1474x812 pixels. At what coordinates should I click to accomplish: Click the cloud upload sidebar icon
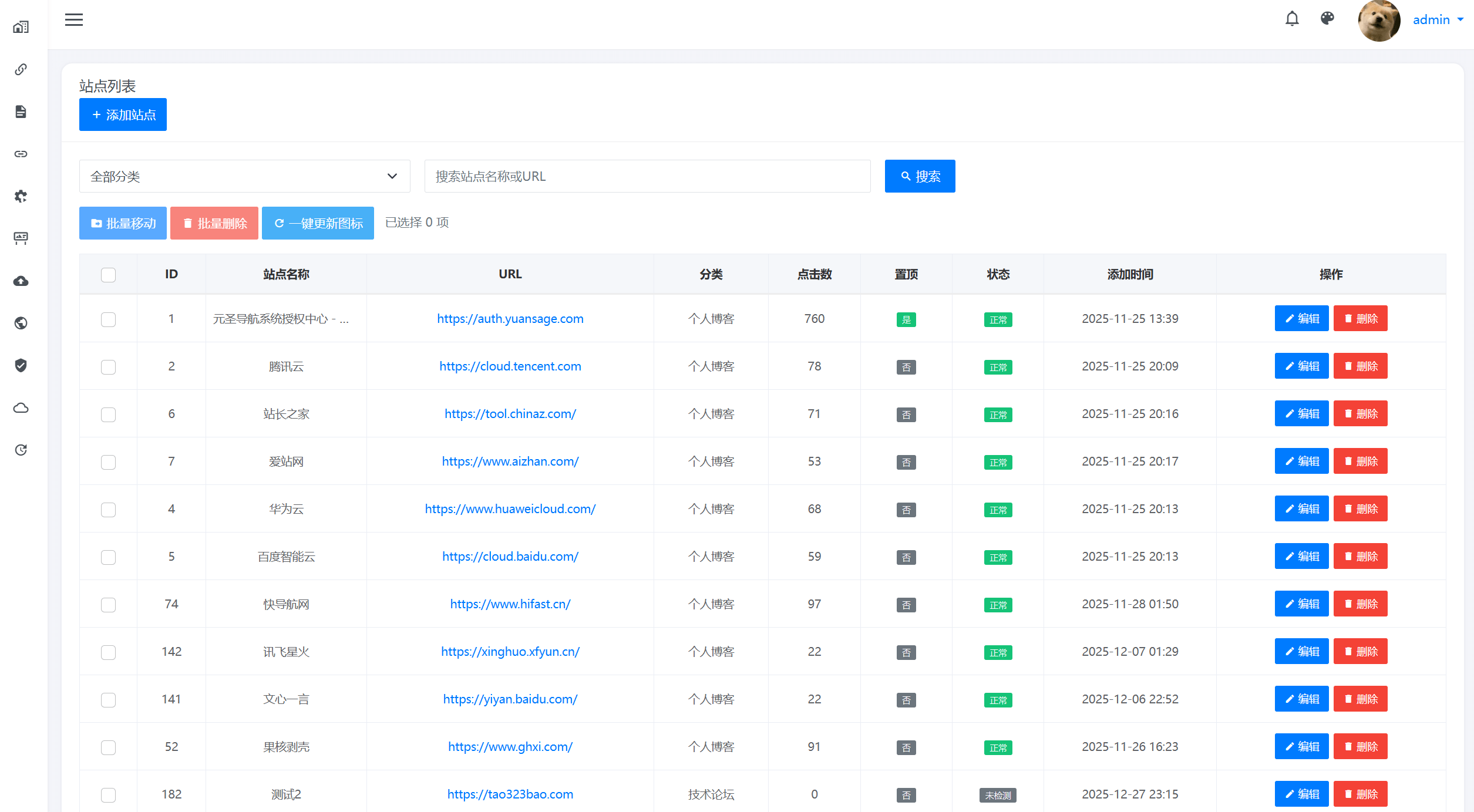point(21,281)
